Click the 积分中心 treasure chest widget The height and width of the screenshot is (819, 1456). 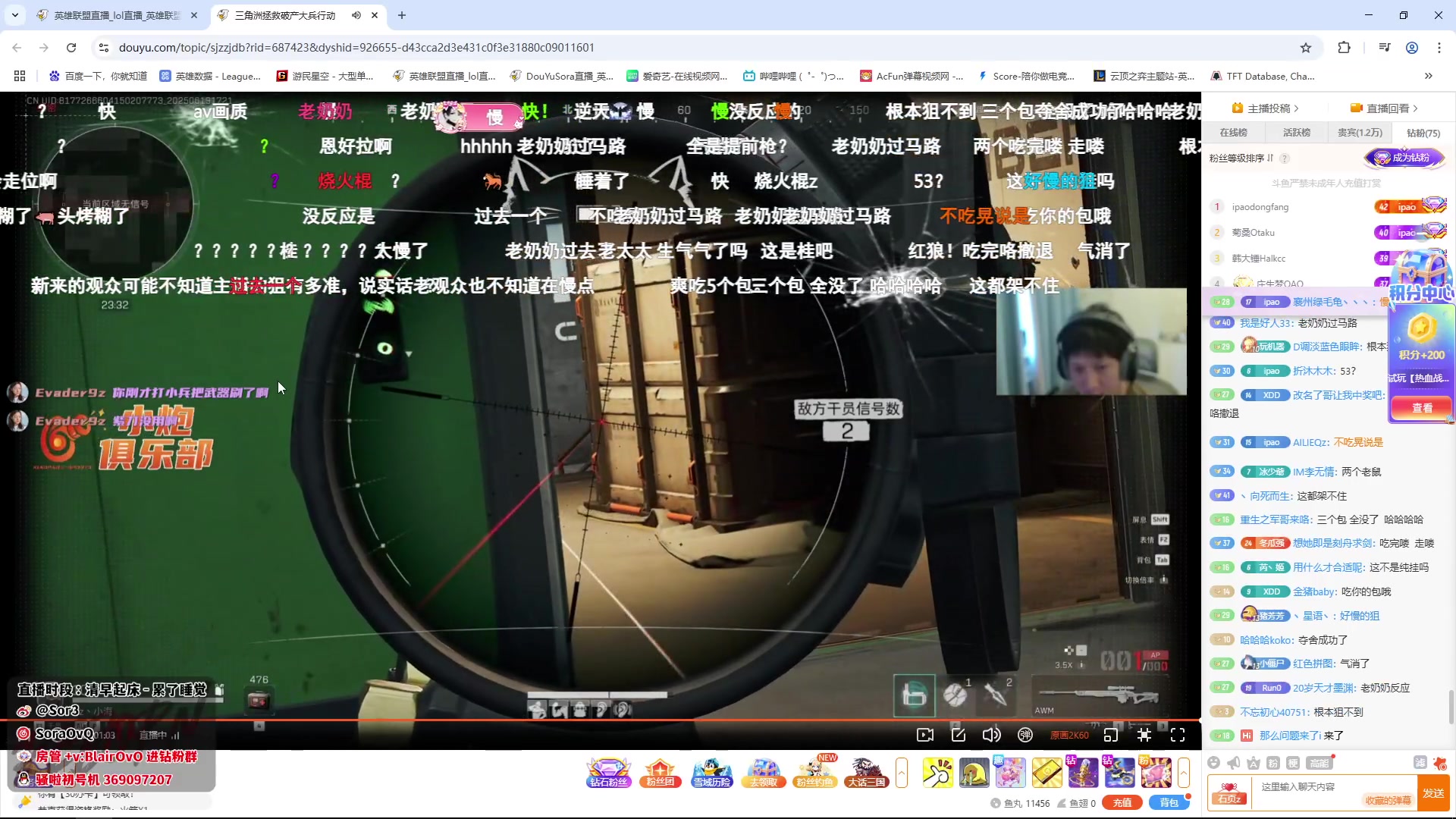(x=1422, y=277)
